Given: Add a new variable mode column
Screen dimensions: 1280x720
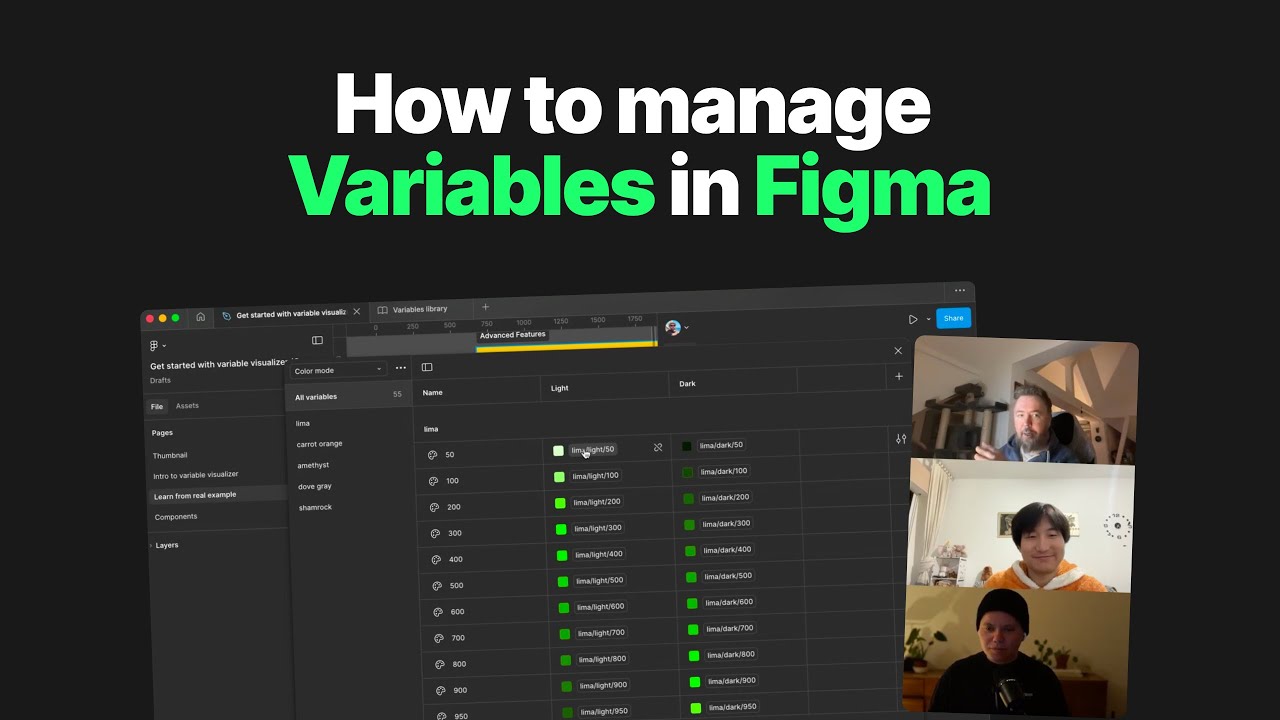Looking at the screenshot, I should coord(899,377).
